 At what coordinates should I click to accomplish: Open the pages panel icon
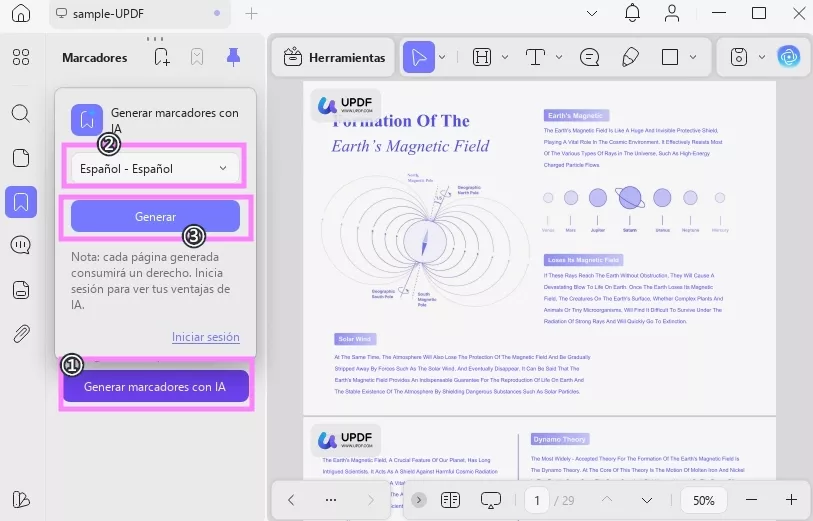[21, 158]
